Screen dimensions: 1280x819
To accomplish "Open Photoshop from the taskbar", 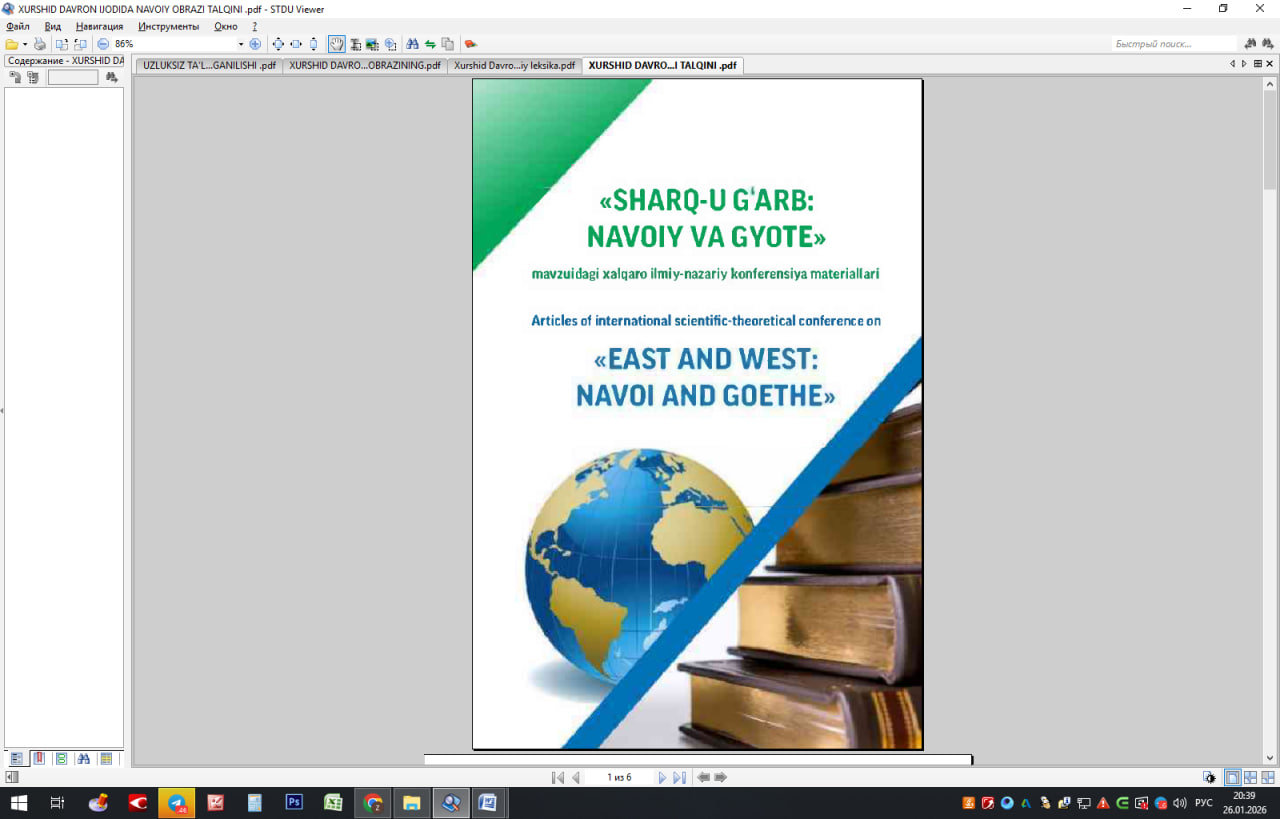I will [294, 802].
